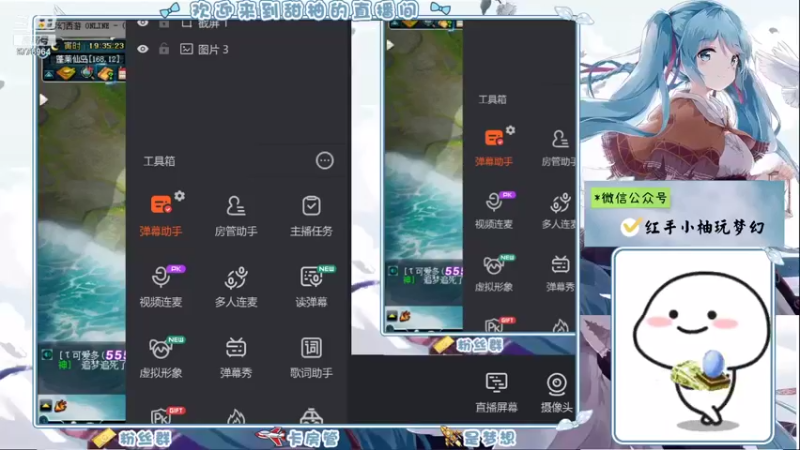The image size is (800, 450).
Task: Click the 工具箱 heading in the main panel
Action: pos(159,161)
